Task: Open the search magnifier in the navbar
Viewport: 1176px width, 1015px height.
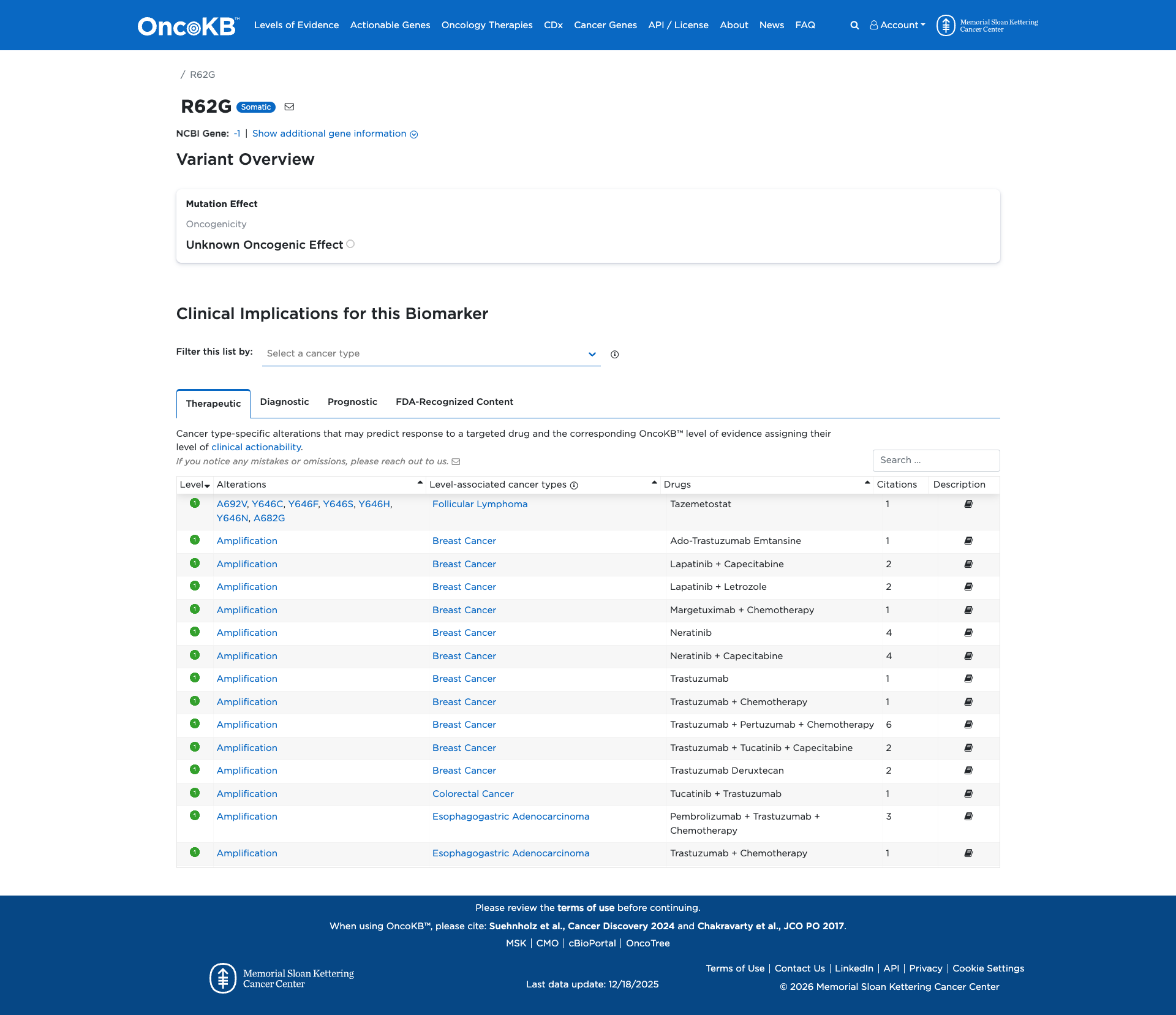Action: (854, 25)
